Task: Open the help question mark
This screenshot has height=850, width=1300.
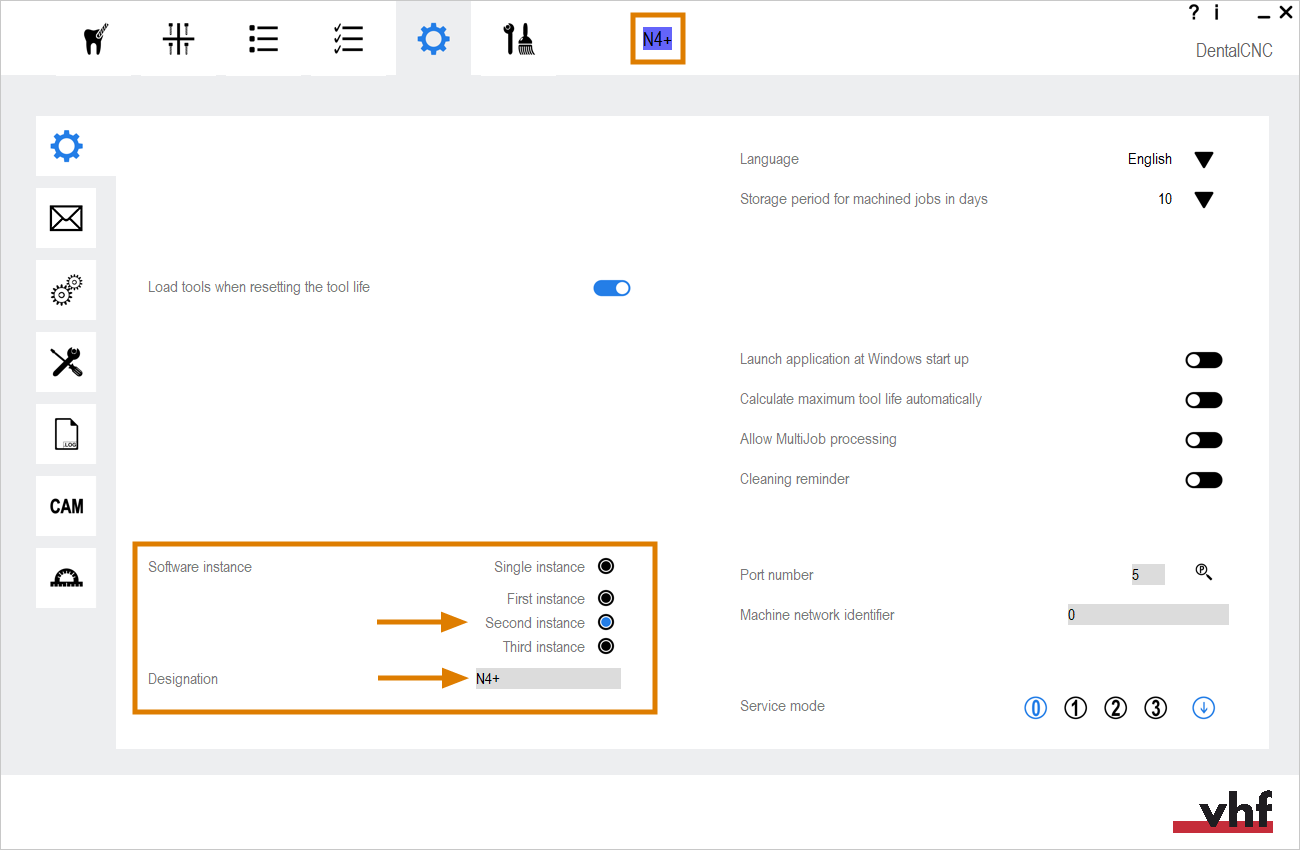Action: (x=1193, y=12)
